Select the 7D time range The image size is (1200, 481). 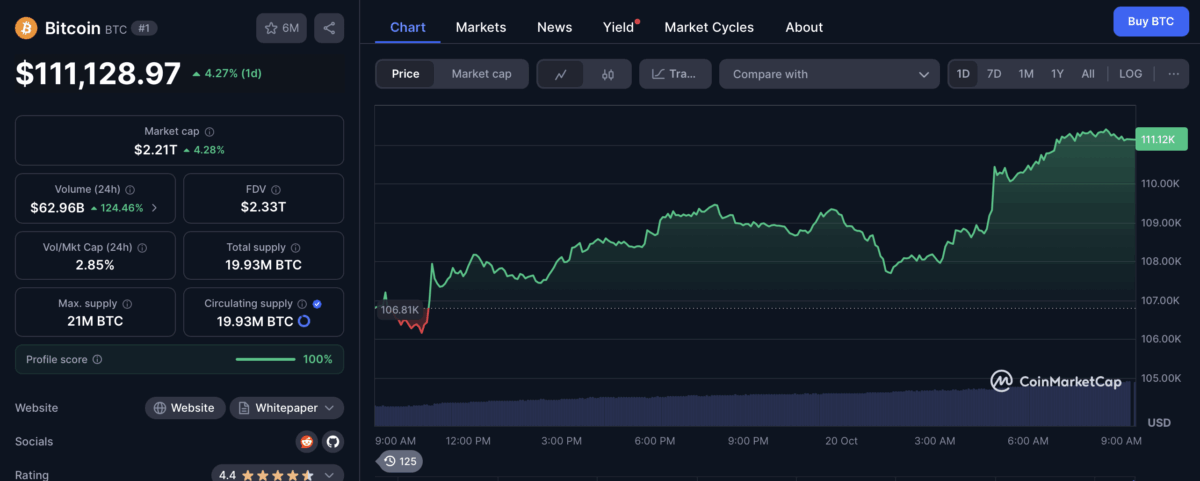pos(994,74)
